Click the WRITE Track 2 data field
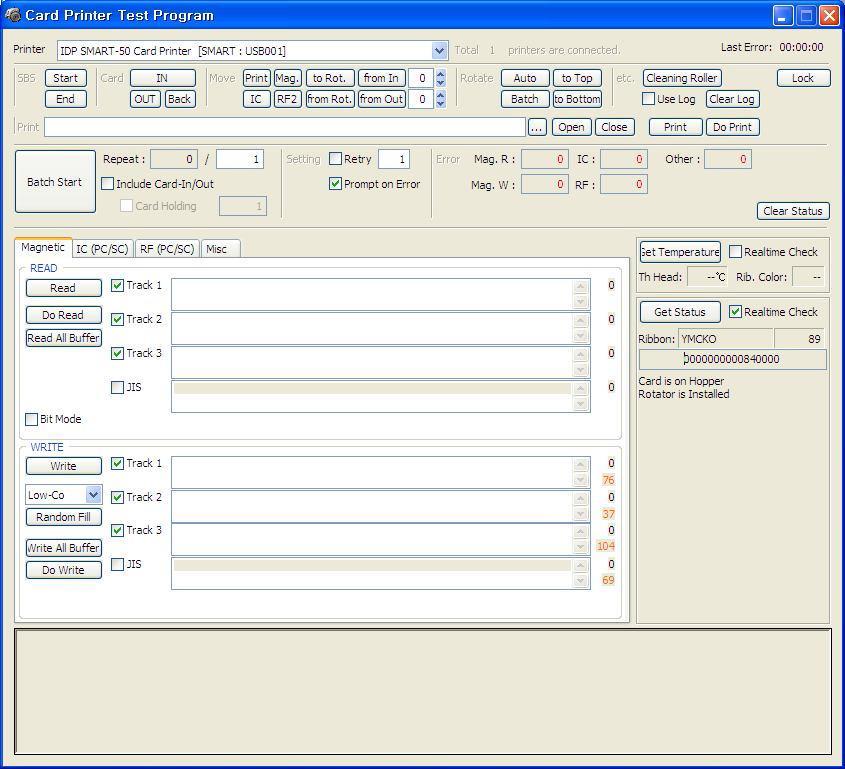This screenshot has height=769, width=845. 380,505
